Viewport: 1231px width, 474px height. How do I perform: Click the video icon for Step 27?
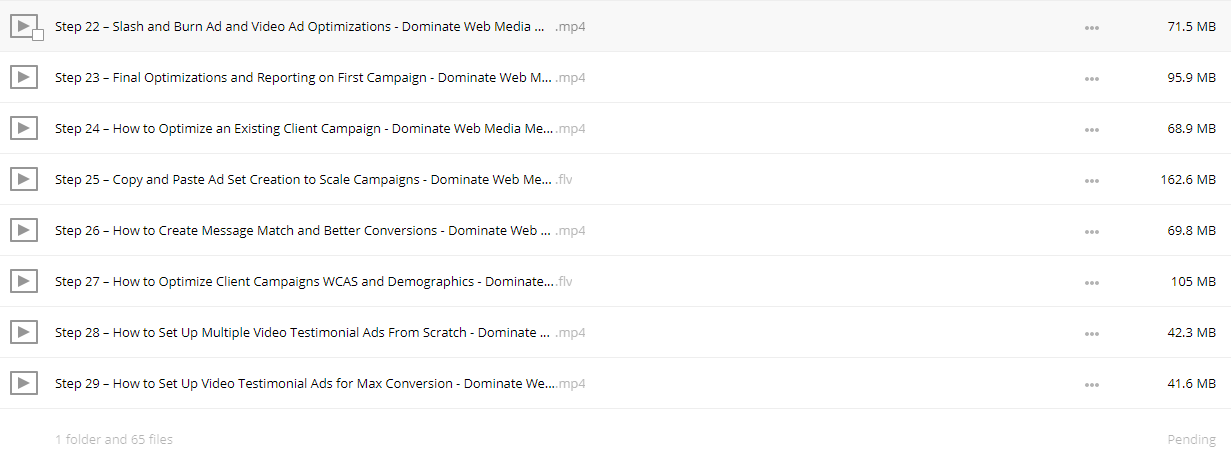[23, 281]
